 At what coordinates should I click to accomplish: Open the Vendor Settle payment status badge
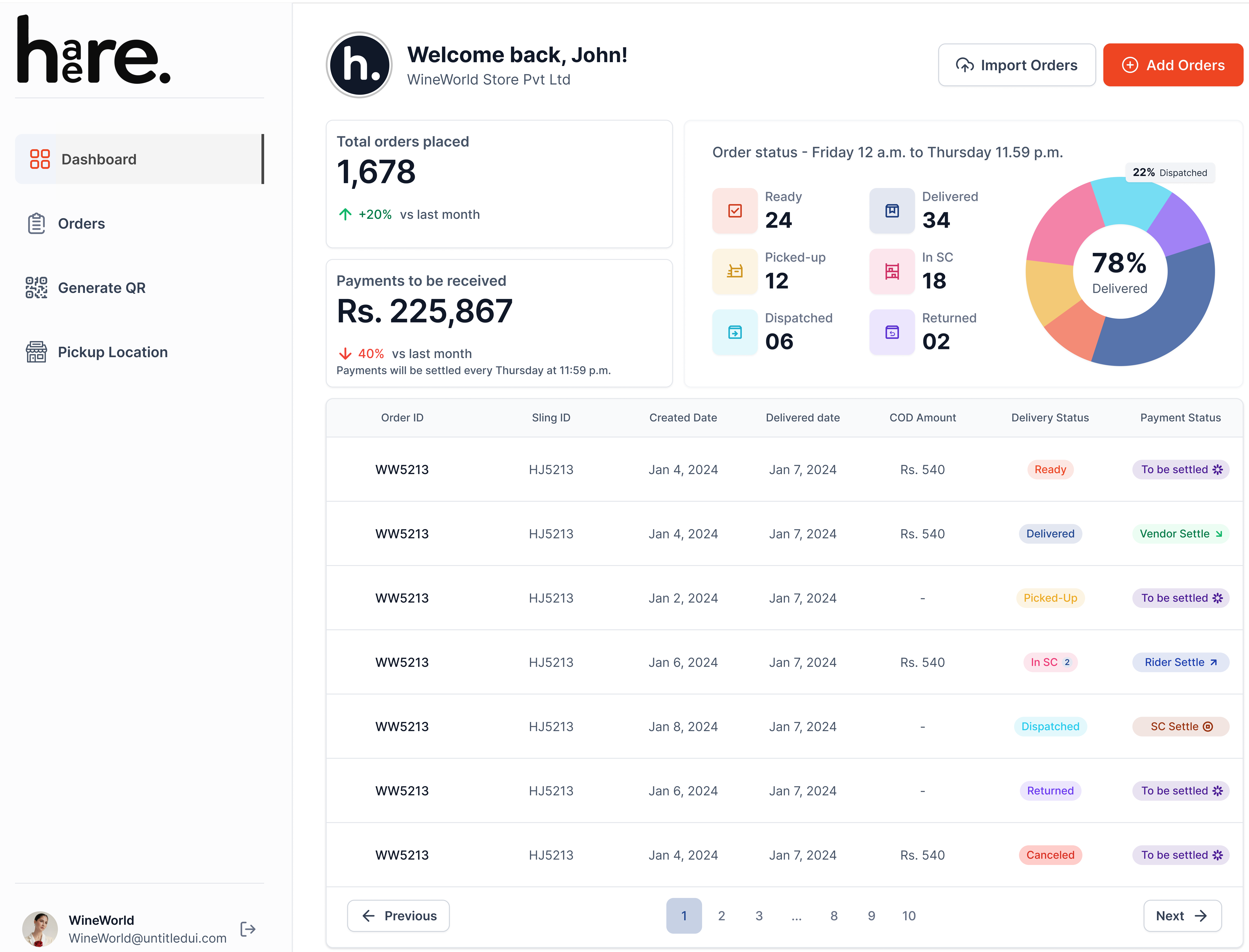[x=1180, y=533]
